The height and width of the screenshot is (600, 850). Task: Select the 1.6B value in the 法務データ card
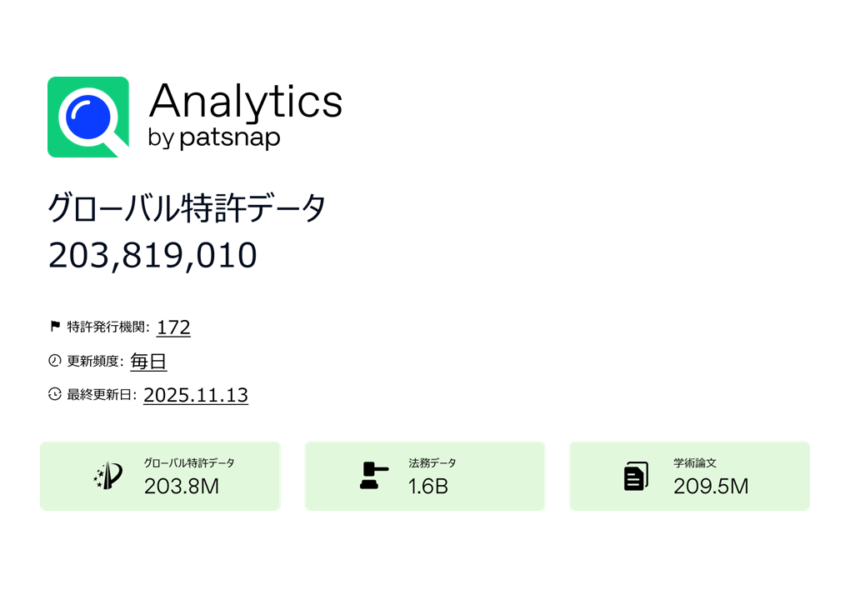[428, 487]
